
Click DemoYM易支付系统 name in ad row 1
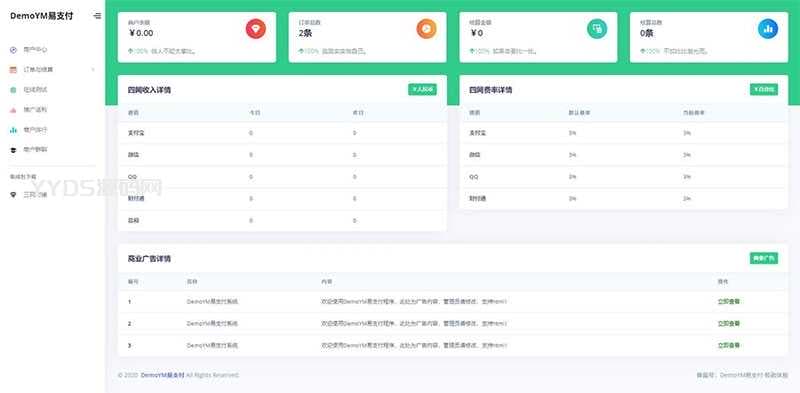click(x=212, y=302)
